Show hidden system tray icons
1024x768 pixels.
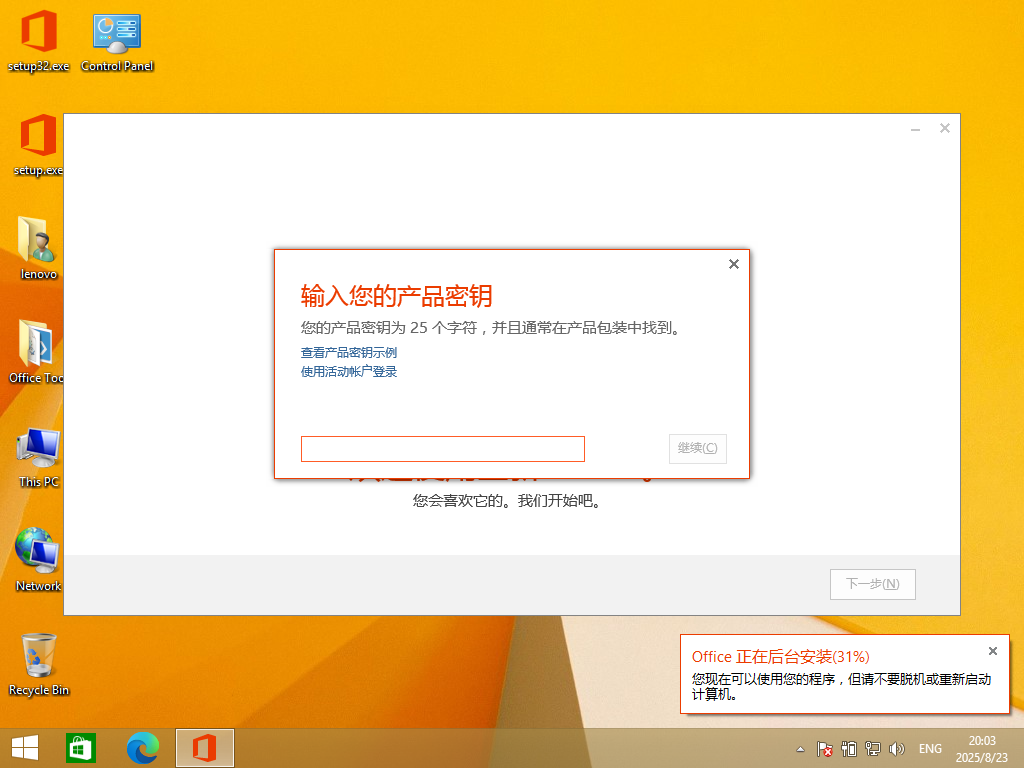pyautogui.click(x=800, y=749)
